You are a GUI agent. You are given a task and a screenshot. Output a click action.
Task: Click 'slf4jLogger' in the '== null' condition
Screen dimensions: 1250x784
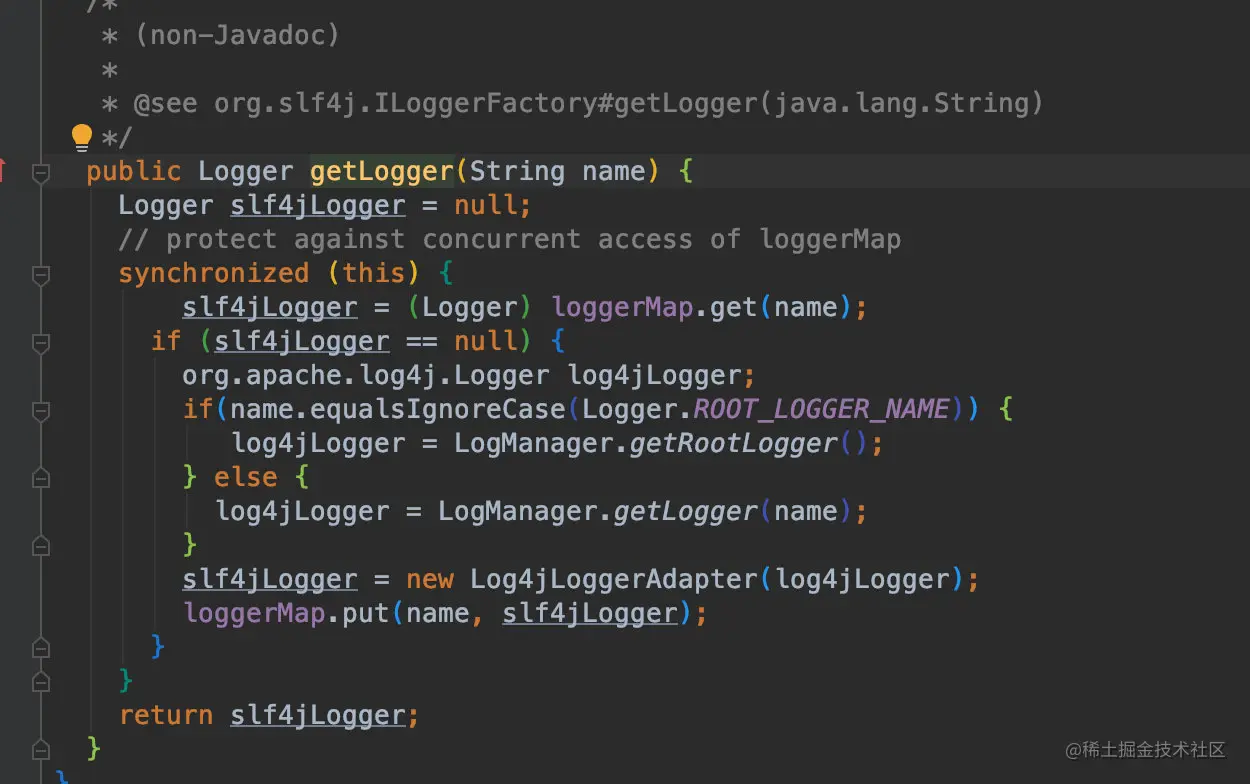point(302,342)
